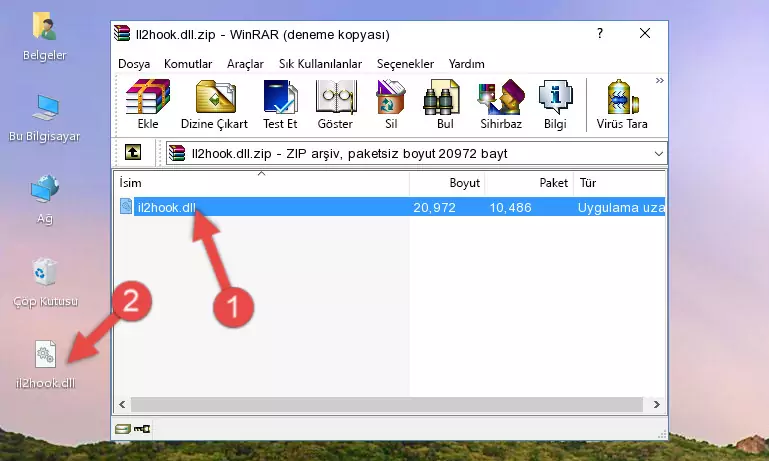Select the il2hook.dll file icon in list
The width and height of the screenshot is (769, 461).
click(x=126, y=206)
